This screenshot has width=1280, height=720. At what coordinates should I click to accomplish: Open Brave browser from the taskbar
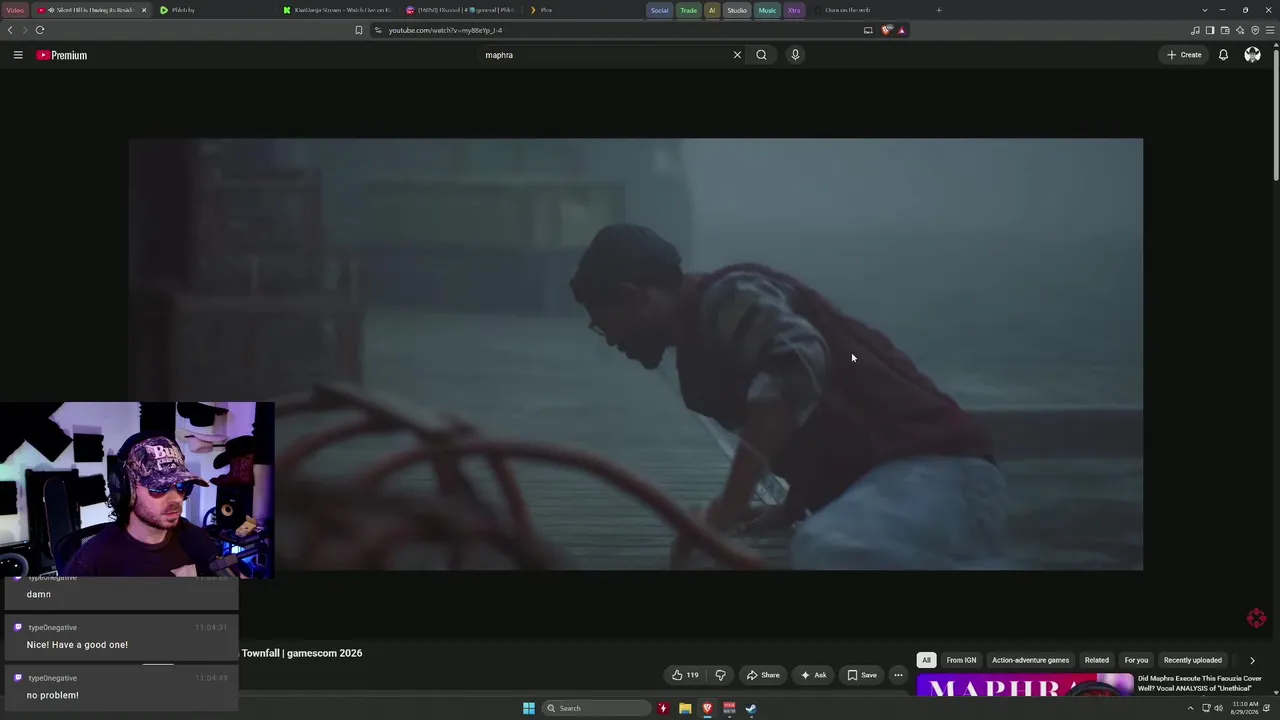point(707,708)
